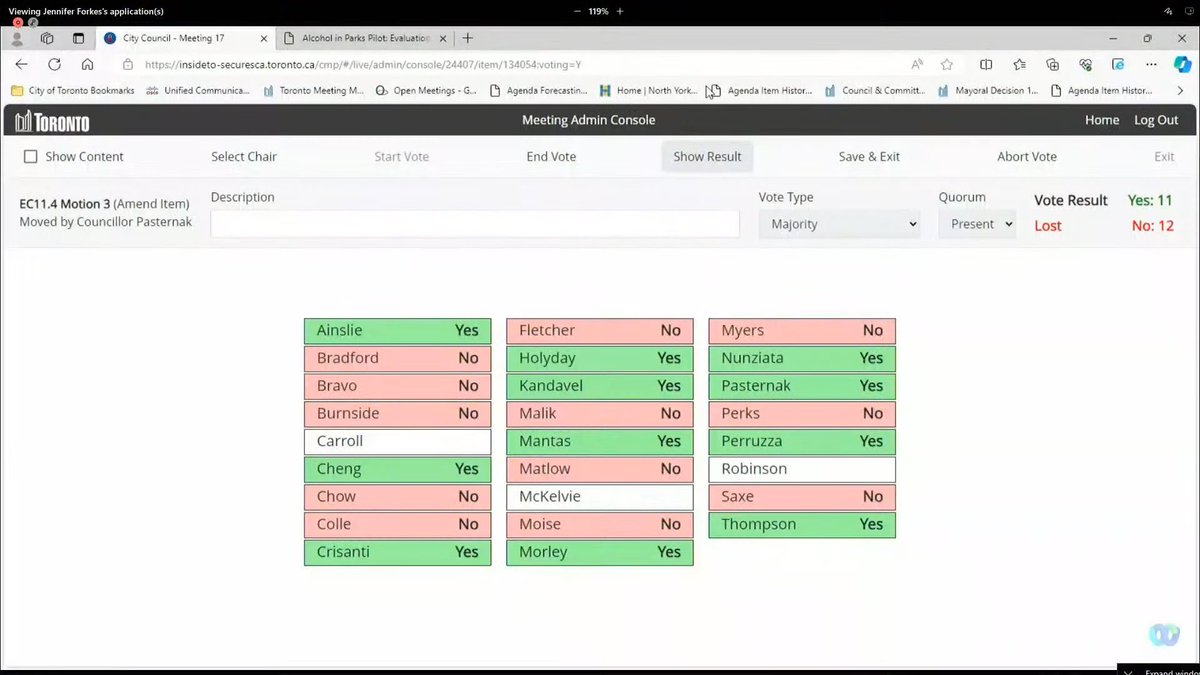Click the EC11.4 Motion 3 label

65,204
